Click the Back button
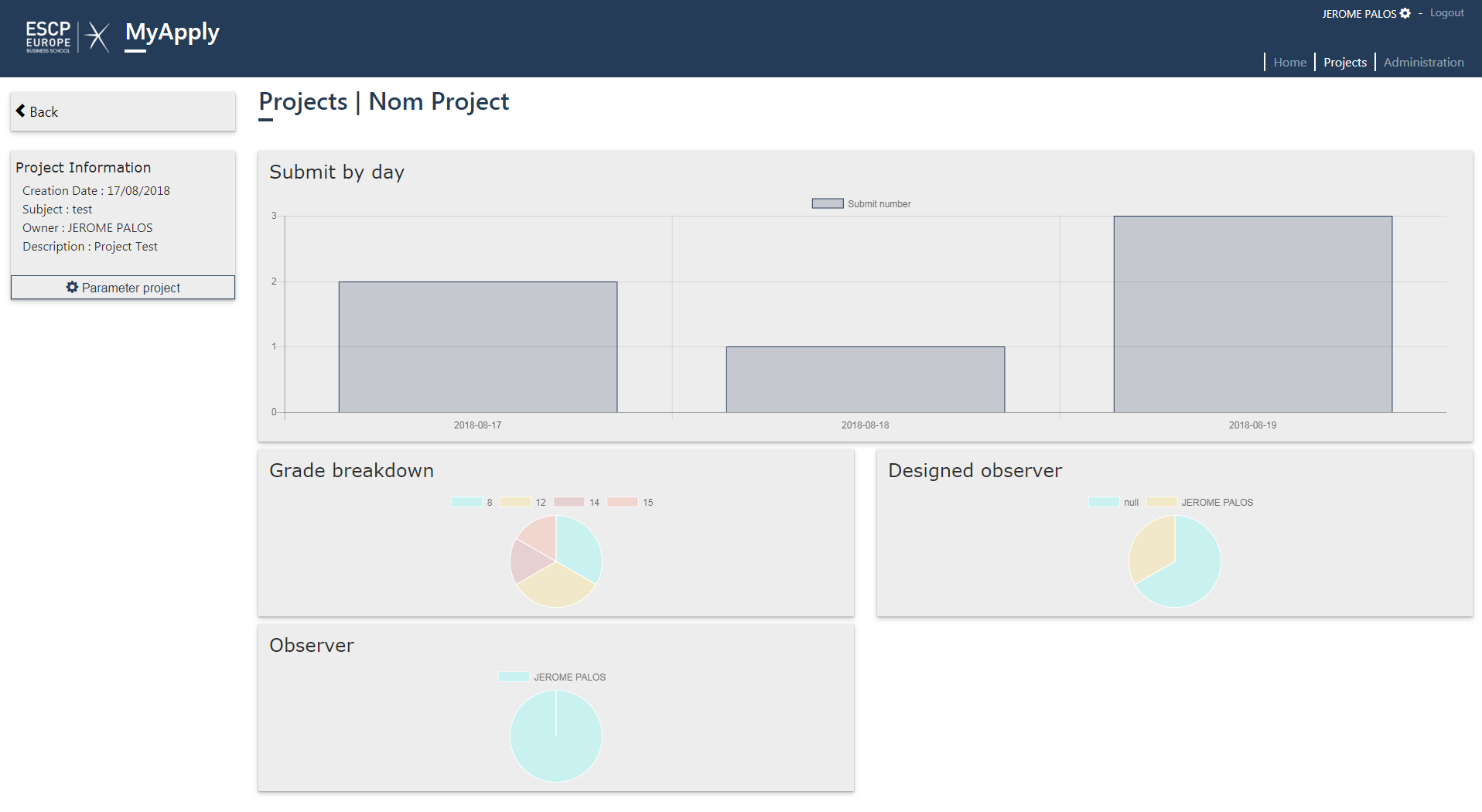 coord(123,112)
